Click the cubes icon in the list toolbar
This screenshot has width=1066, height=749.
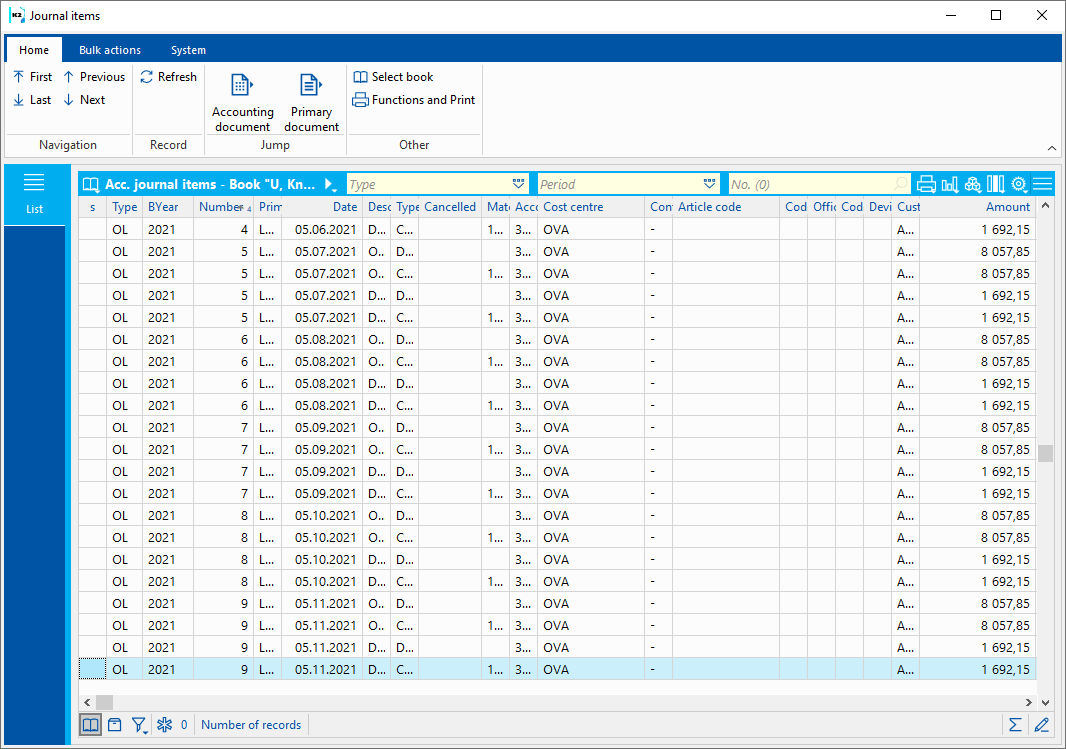972,184
